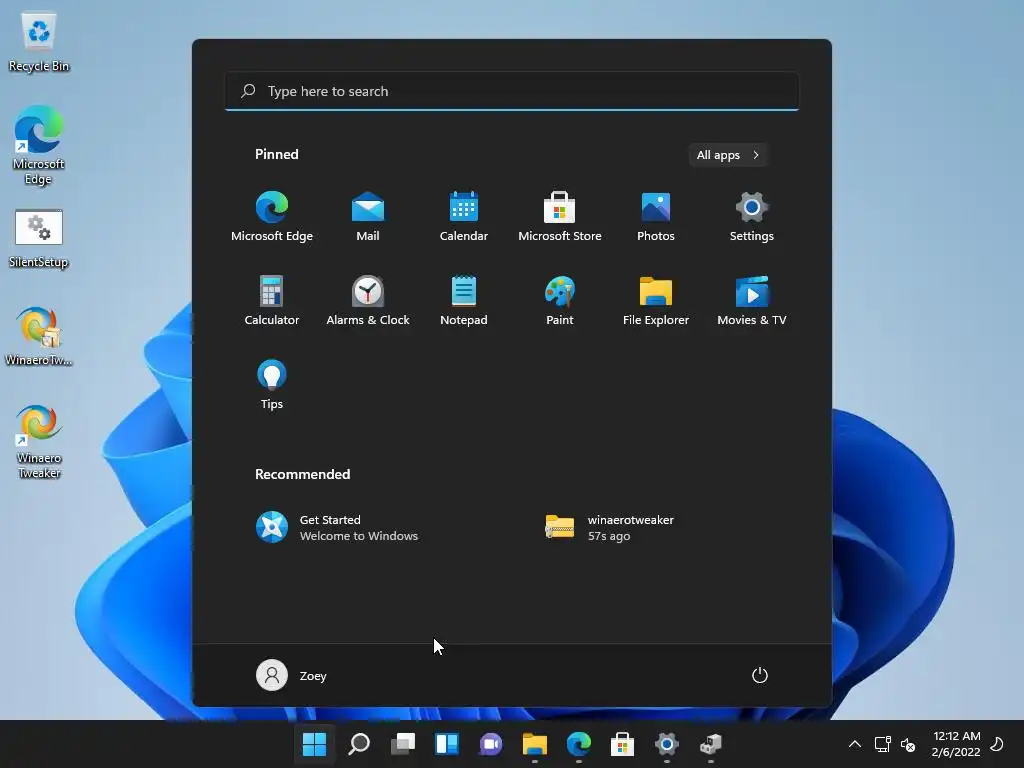Open the Tips app
Screen dimensions: 1024x768
272,385
